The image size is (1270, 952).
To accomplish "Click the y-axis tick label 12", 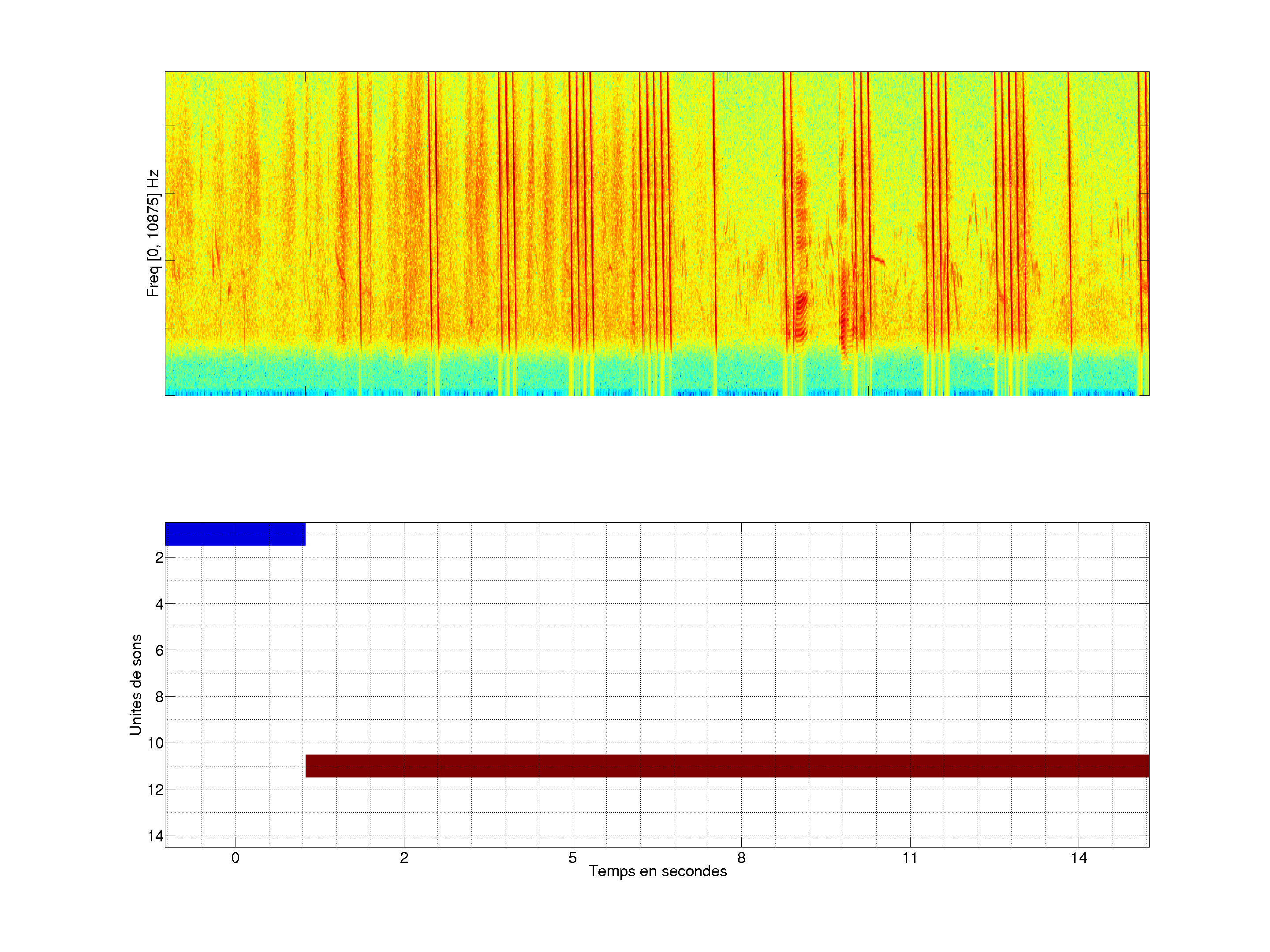I will [x=156, y=790].
